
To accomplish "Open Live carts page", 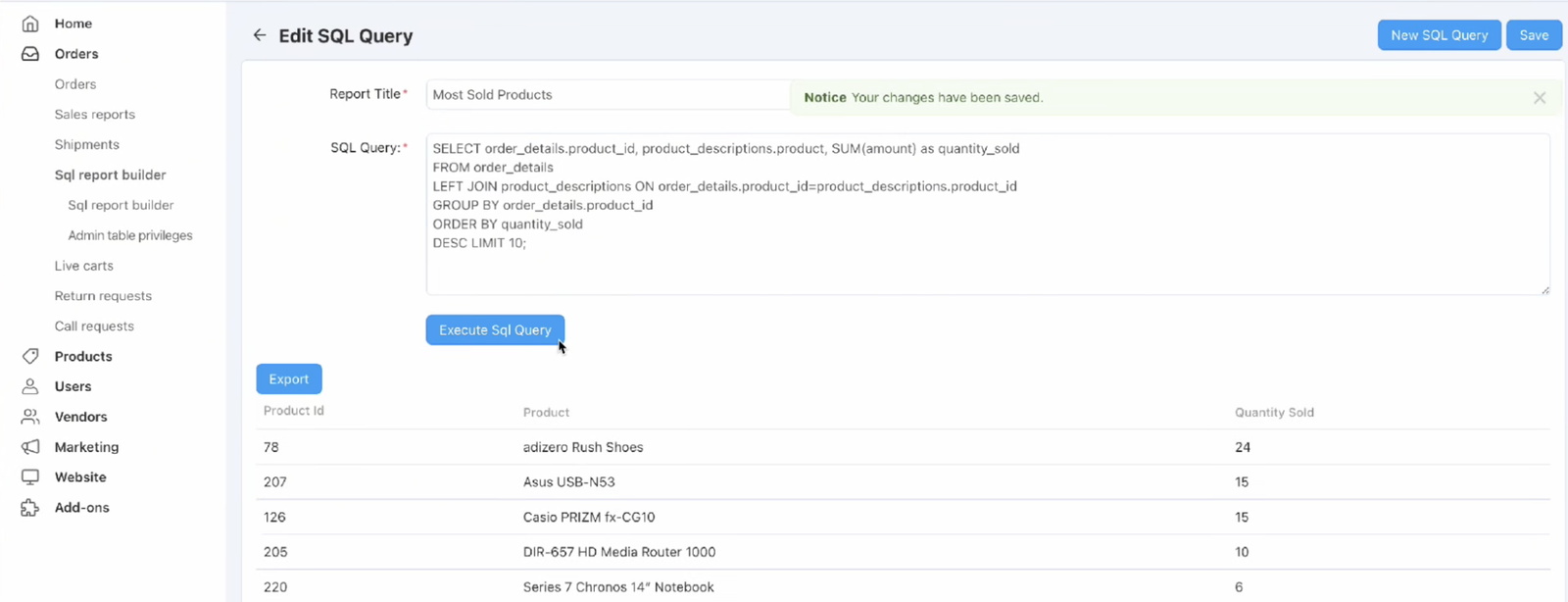I will [x=84, y=266].
